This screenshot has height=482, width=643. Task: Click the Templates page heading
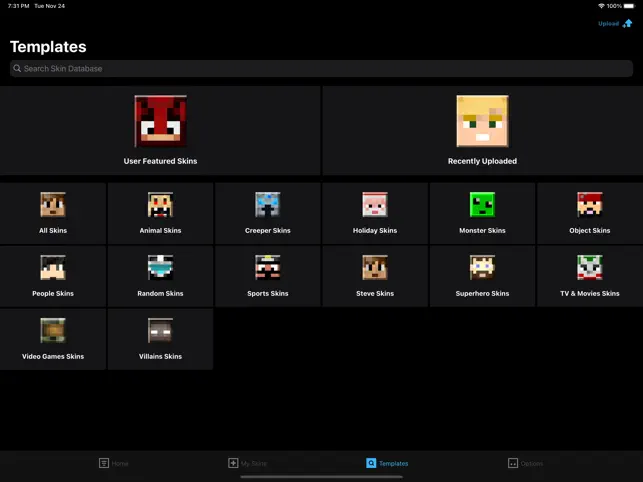click(x=48, y=47)
